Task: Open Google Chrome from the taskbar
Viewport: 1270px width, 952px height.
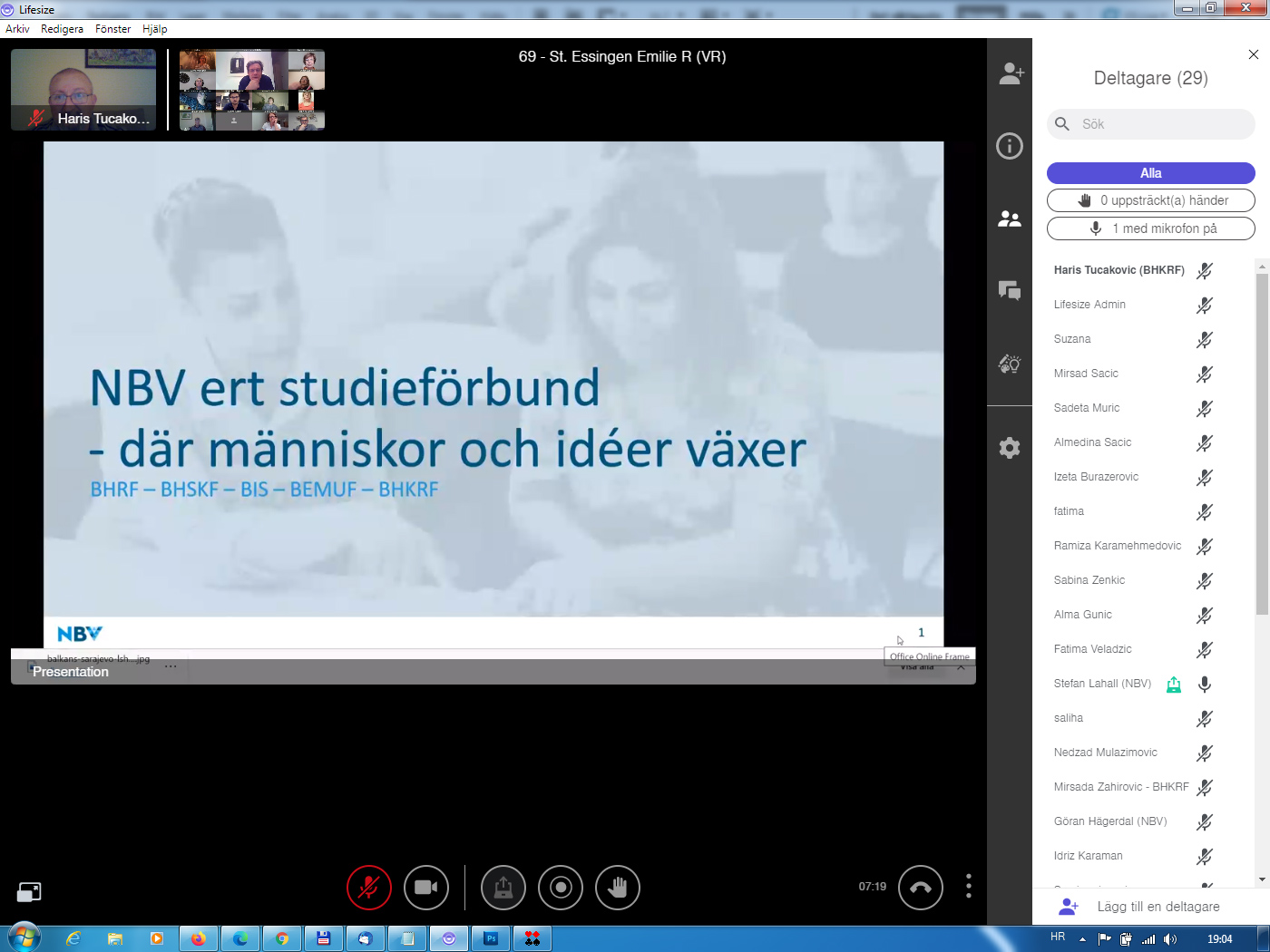Action: [282, 938]
